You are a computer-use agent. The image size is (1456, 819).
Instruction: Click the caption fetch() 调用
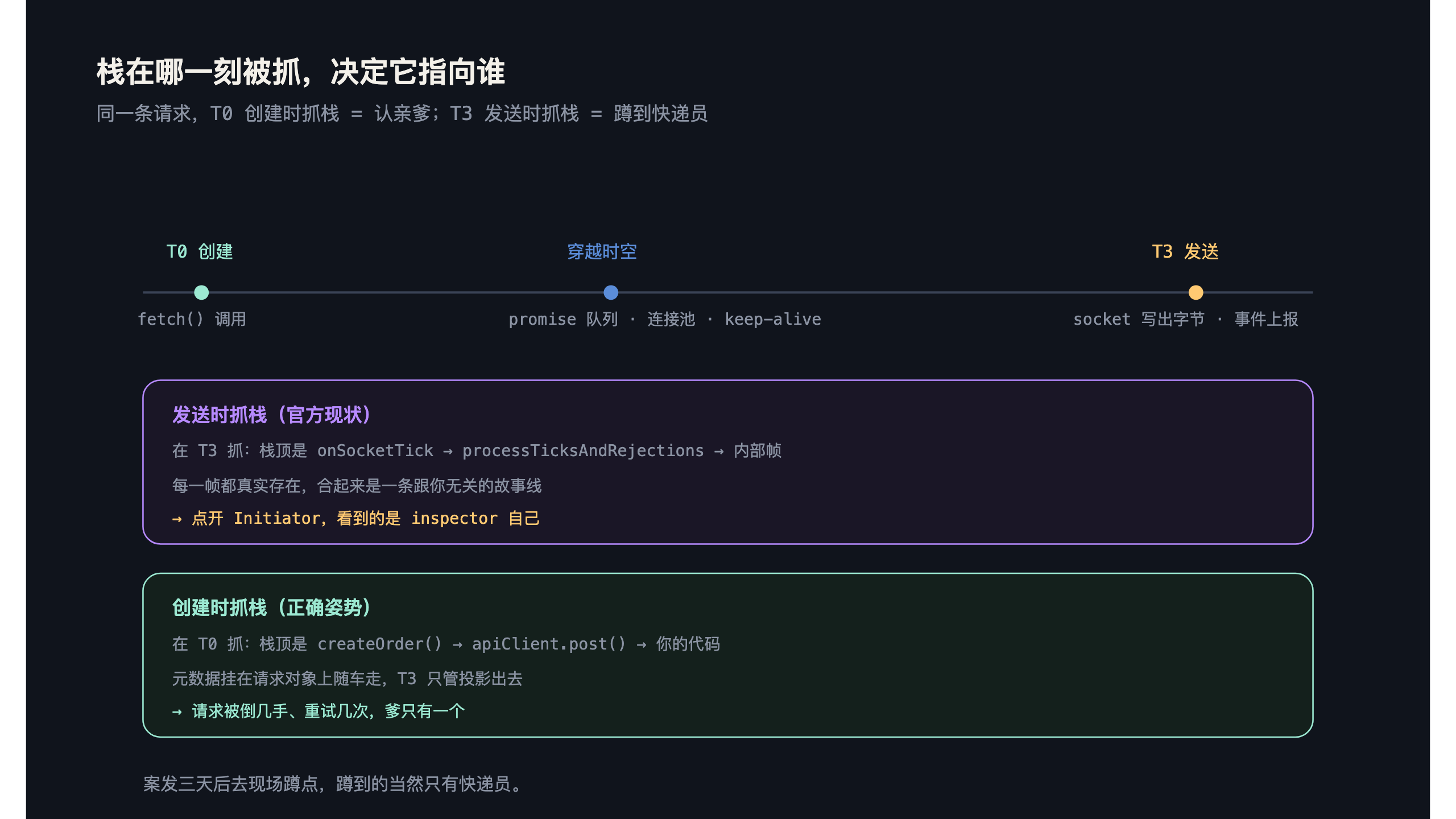tap(192, 319)
